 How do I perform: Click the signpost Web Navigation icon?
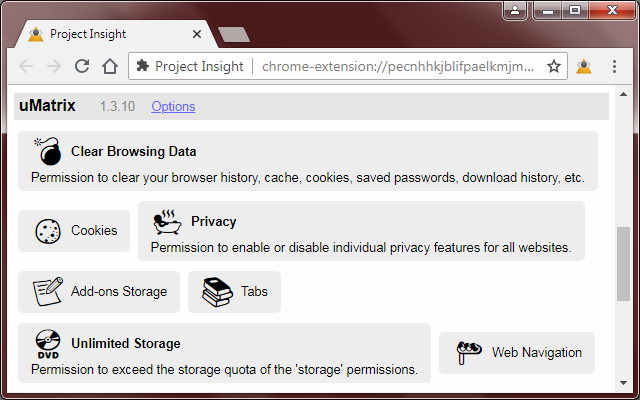coord(468,352)
